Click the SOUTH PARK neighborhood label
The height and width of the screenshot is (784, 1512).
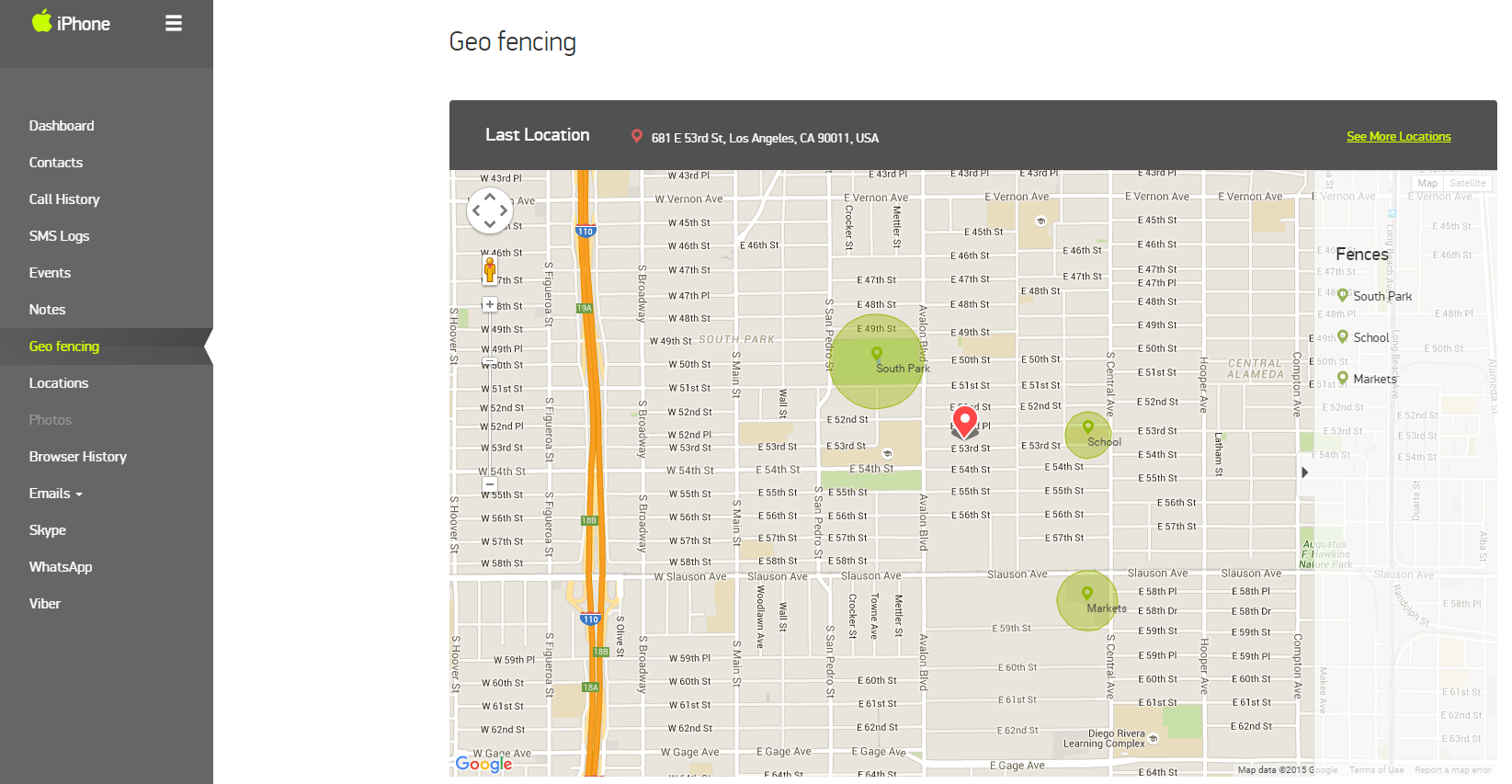click(736, 339)
